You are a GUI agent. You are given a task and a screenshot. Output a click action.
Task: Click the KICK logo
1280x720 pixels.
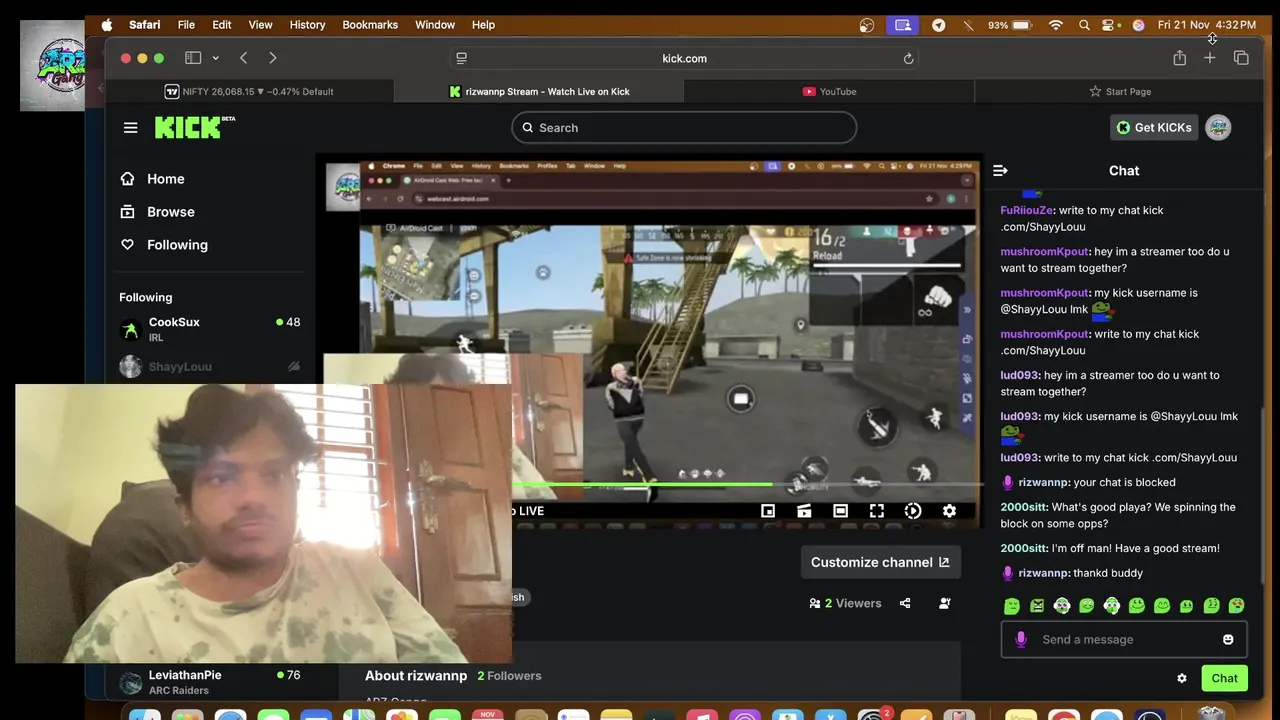tap(195, 127)
